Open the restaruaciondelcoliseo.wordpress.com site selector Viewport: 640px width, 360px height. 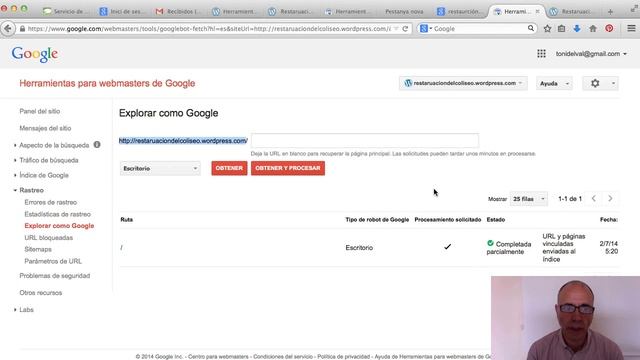pyautogui.click(x=463, y=83)
